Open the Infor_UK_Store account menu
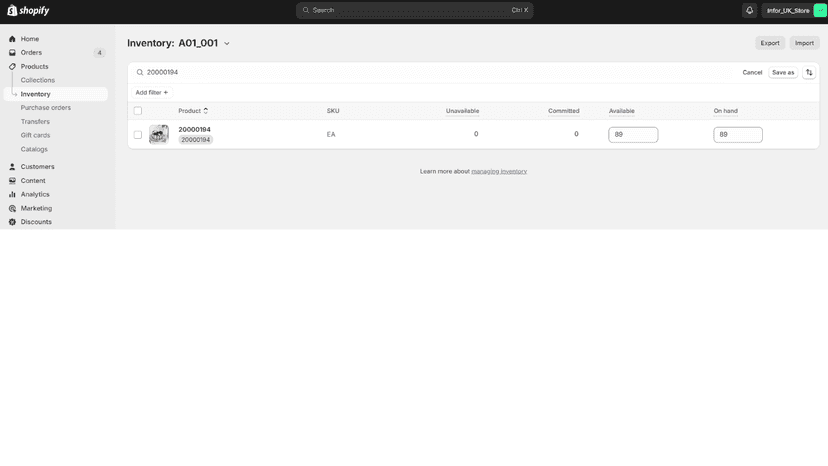Image resolution: width=828 pixels, height=466 pixels. [x=794, y=11]
